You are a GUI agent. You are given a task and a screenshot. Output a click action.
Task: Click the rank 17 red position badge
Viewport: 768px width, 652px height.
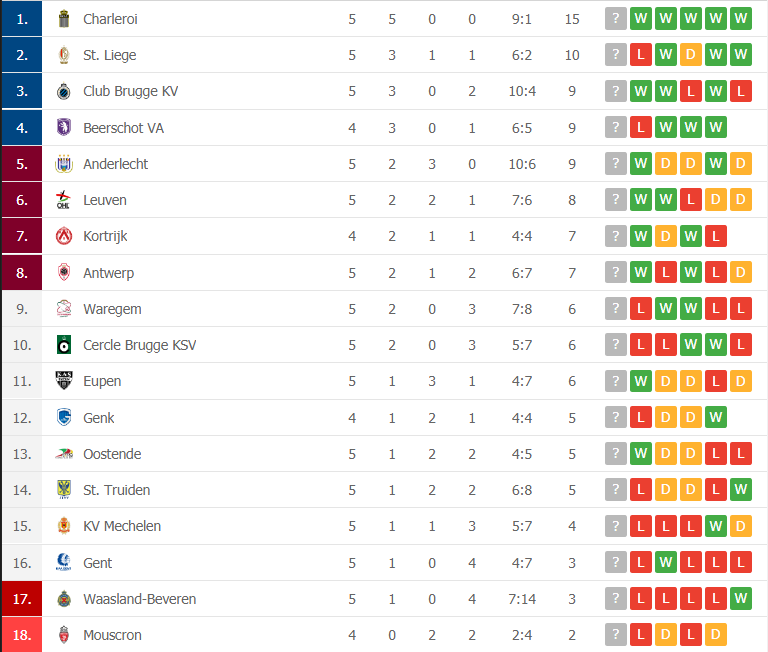coord(22,599)
